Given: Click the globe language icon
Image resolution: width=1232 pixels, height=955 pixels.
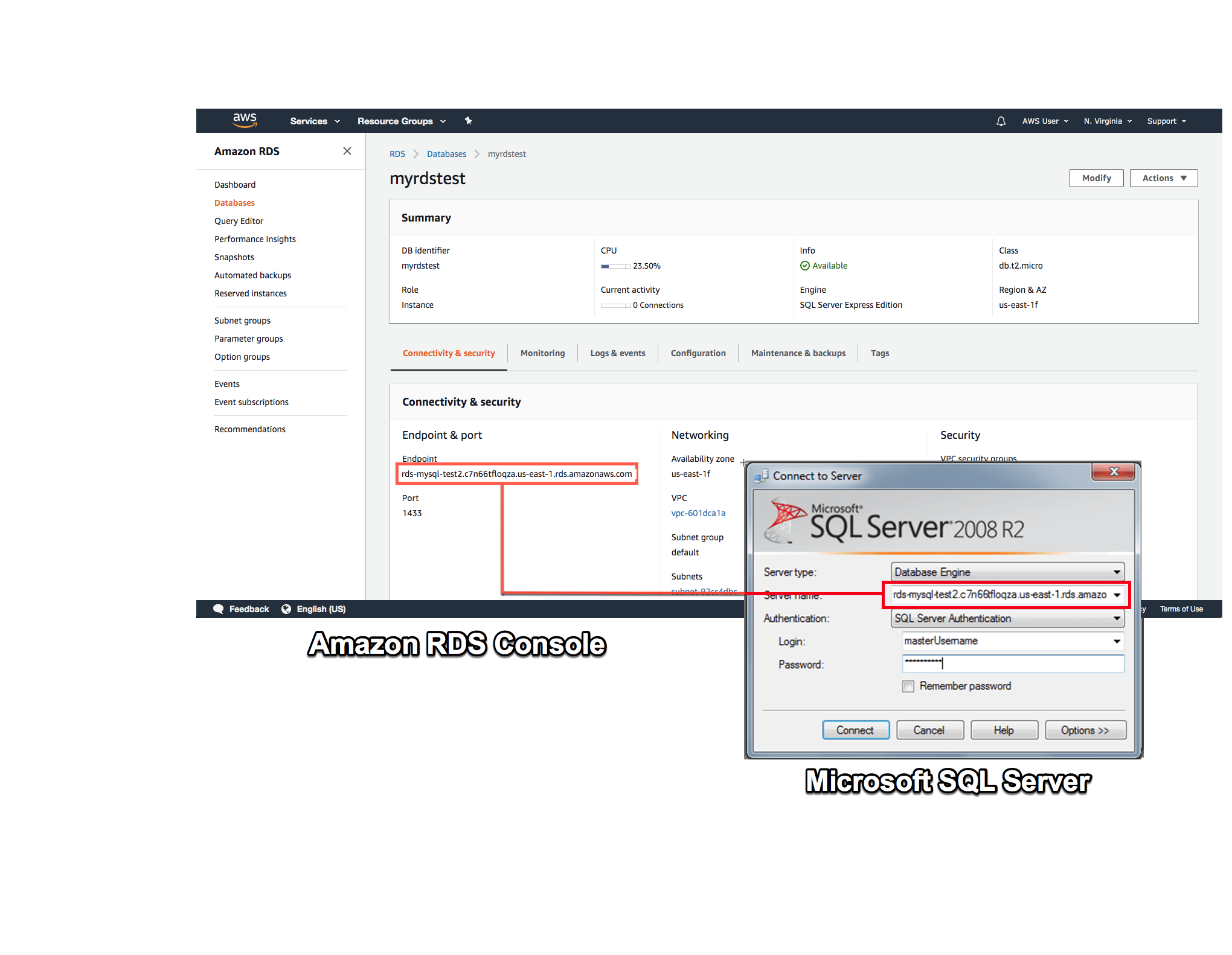Looking at the screenshot, I should [x=286, y=609].
